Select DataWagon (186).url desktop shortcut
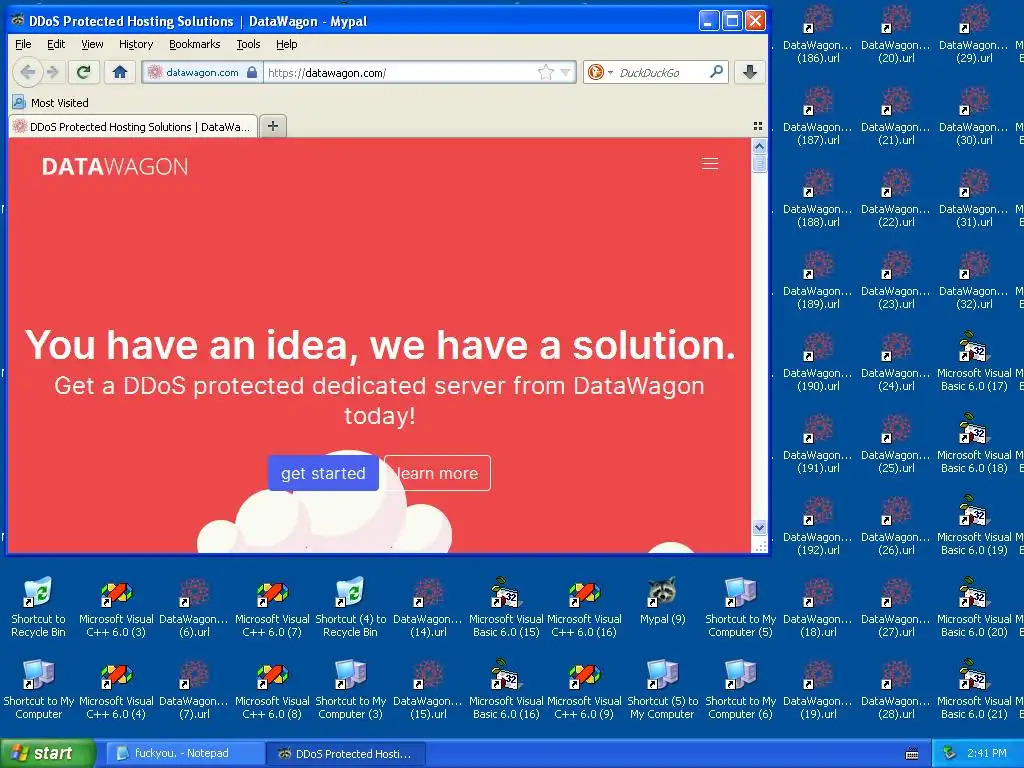Image resolution: width=1024 pixels, height=768 pixels. [x=818, y=34]
